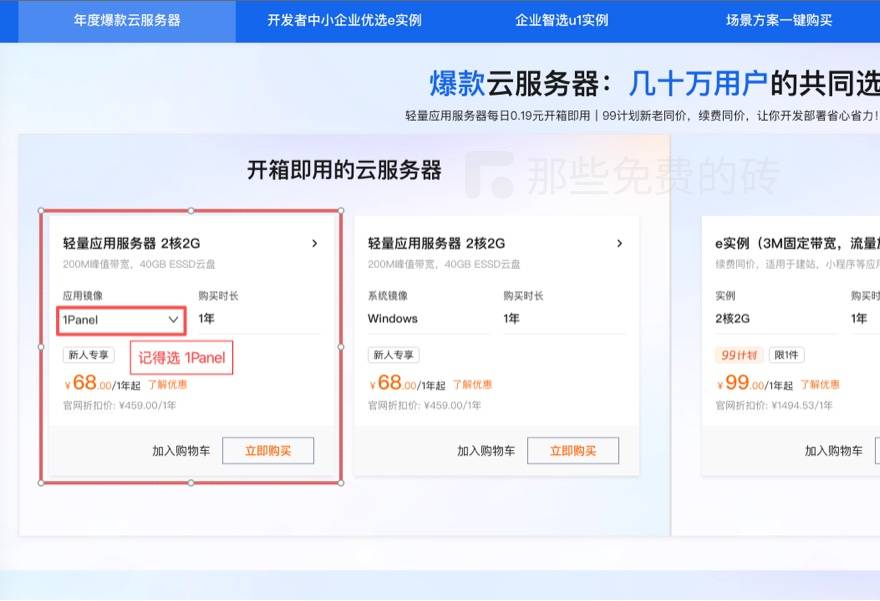Open the 开发者中小企业优选e实例 tab
Screen dimensions: 880x601
pos(344,20)
